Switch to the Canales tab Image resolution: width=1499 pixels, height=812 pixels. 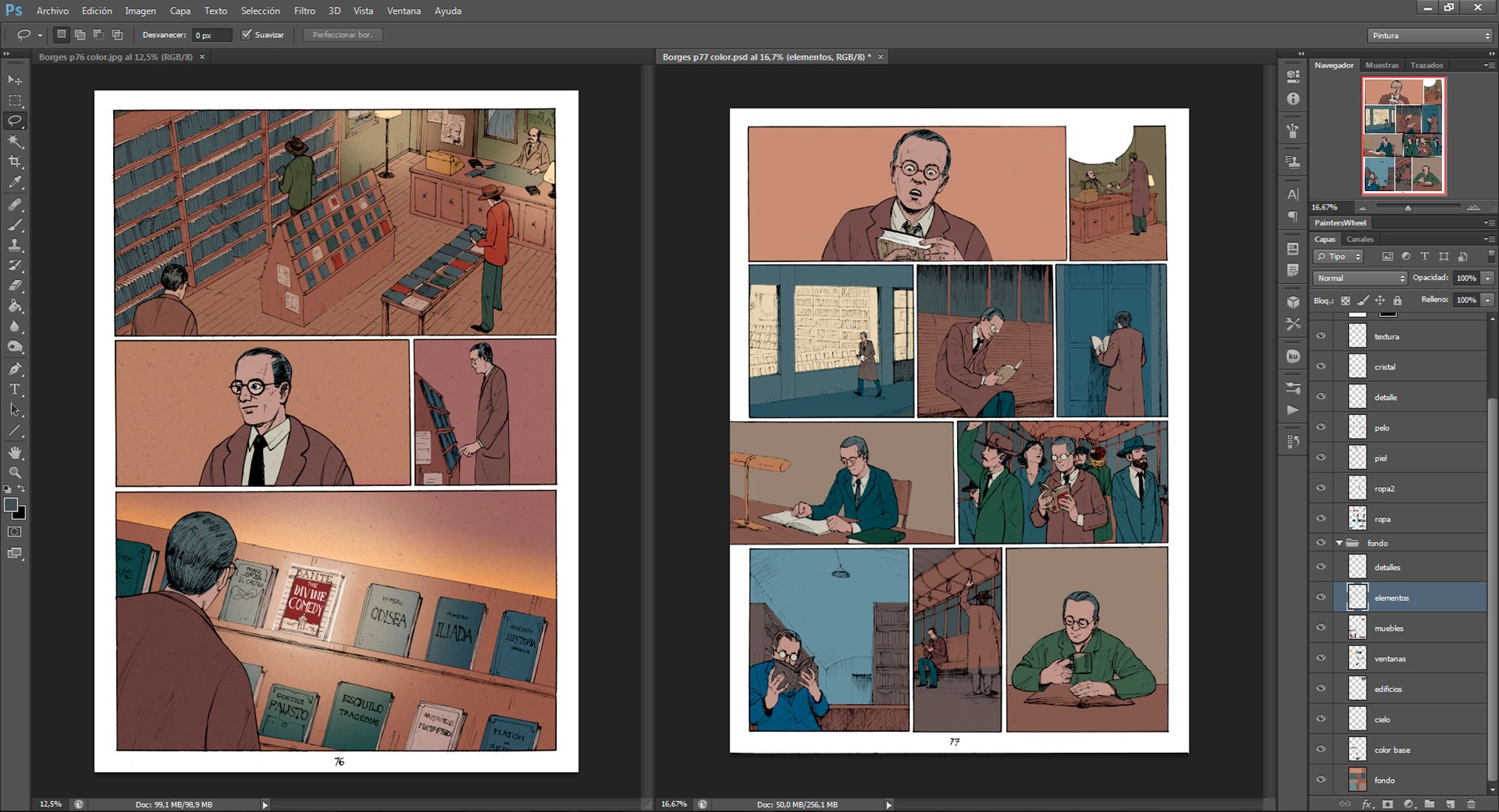tap(1360, 239)
